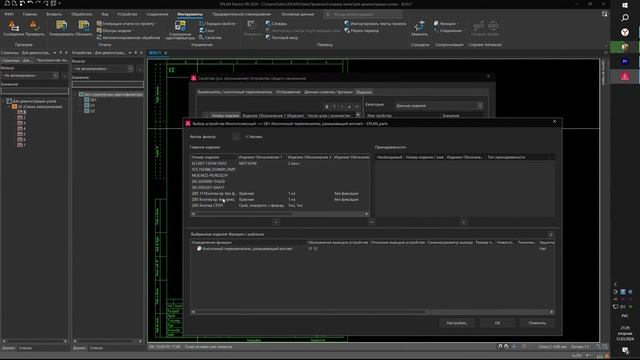Click horizontal scrollbar of Главное изделие list
Image resolution: width=640 pixels, height=360 pixels.
coord(280,213)
